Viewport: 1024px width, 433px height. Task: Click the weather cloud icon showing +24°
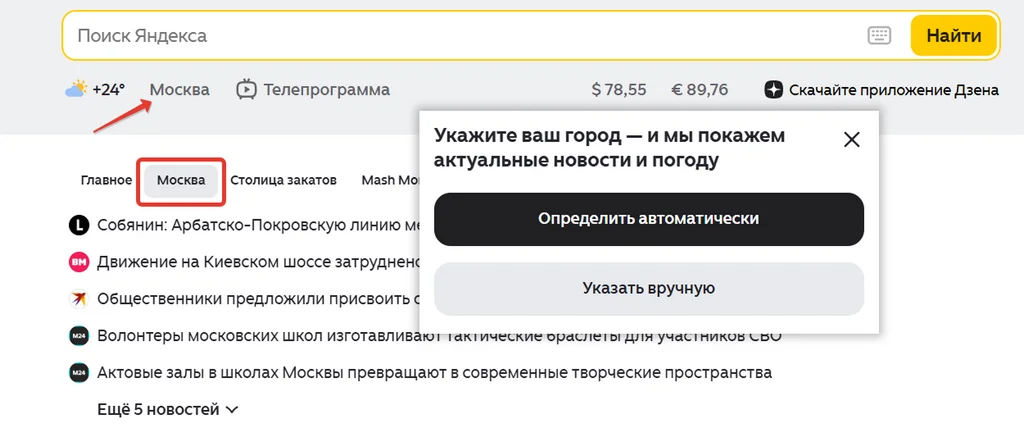coord(76,89)
